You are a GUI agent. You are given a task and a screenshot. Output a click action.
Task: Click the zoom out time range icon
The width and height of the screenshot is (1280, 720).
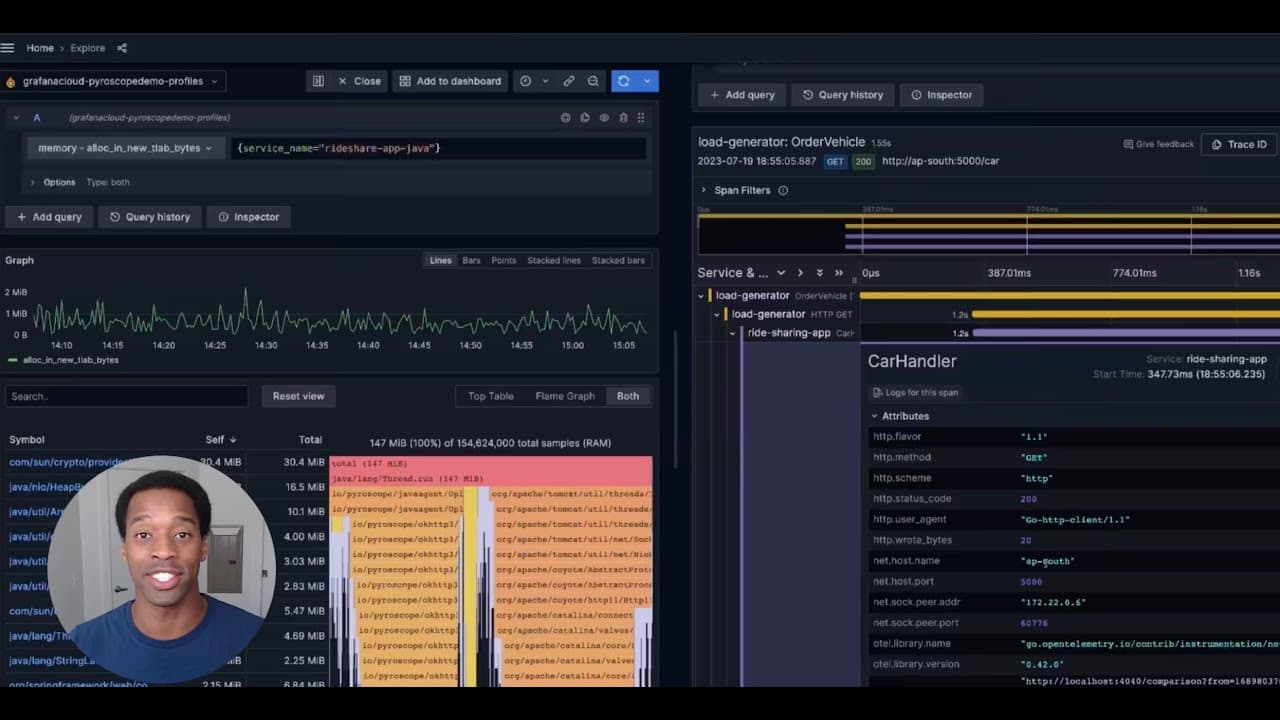pos(593,81)
